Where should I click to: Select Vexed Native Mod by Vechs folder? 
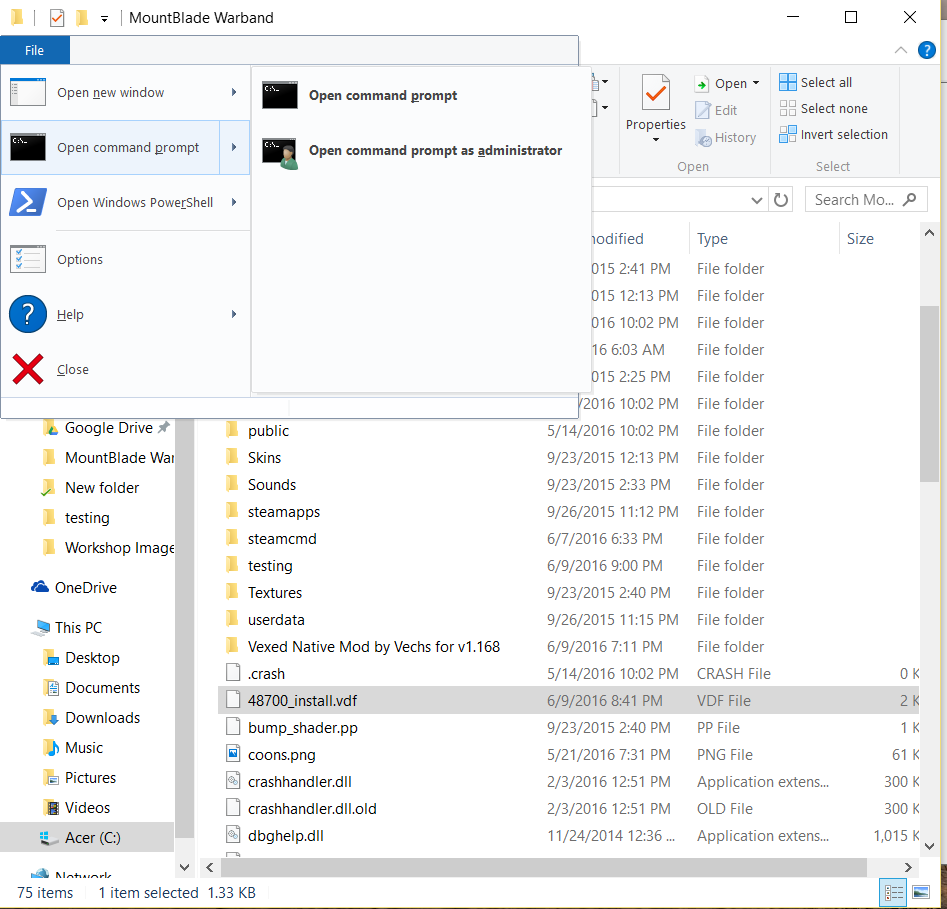pyautogui.click(x=374, y=647)
